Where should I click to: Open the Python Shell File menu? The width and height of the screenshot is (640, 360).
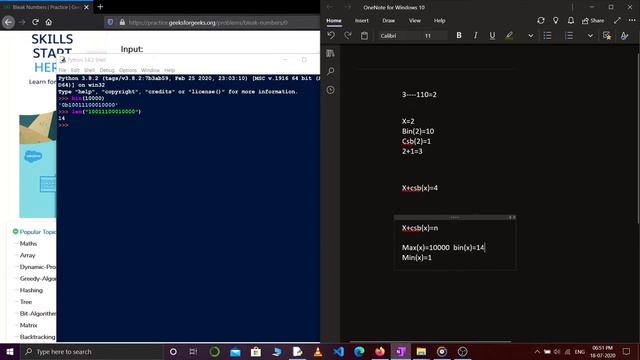(62, 70)
